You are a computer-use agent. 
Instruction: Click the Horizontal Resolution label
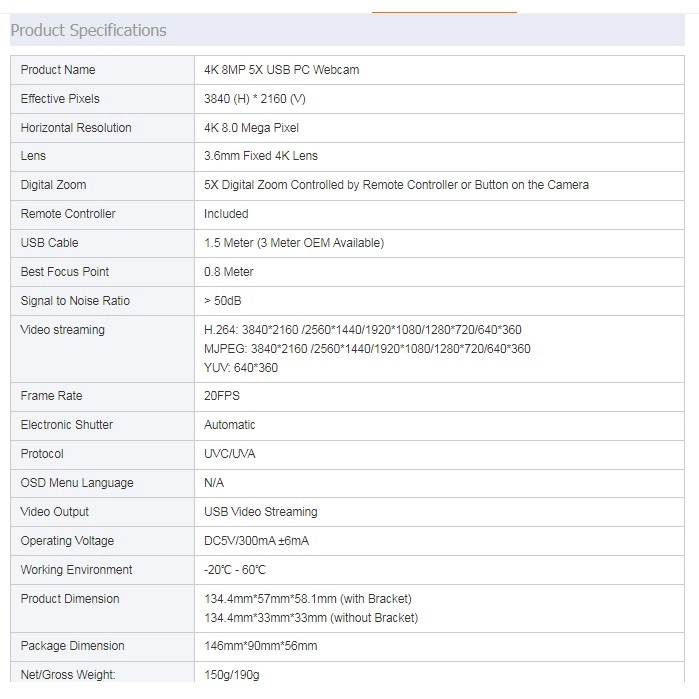(x=76, y=128)
